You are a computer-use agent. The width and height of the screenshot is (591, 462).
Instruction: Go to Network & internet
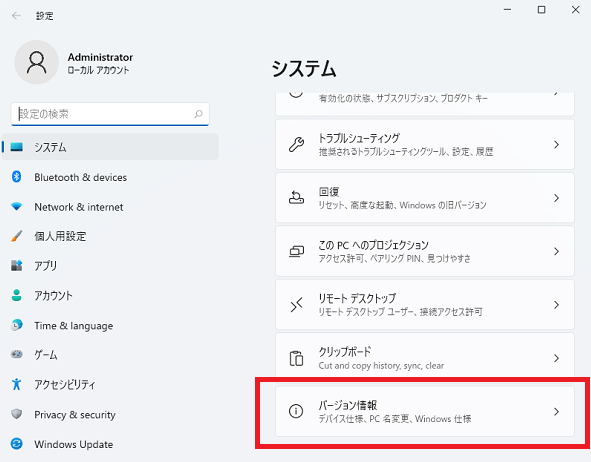[110, 207]
